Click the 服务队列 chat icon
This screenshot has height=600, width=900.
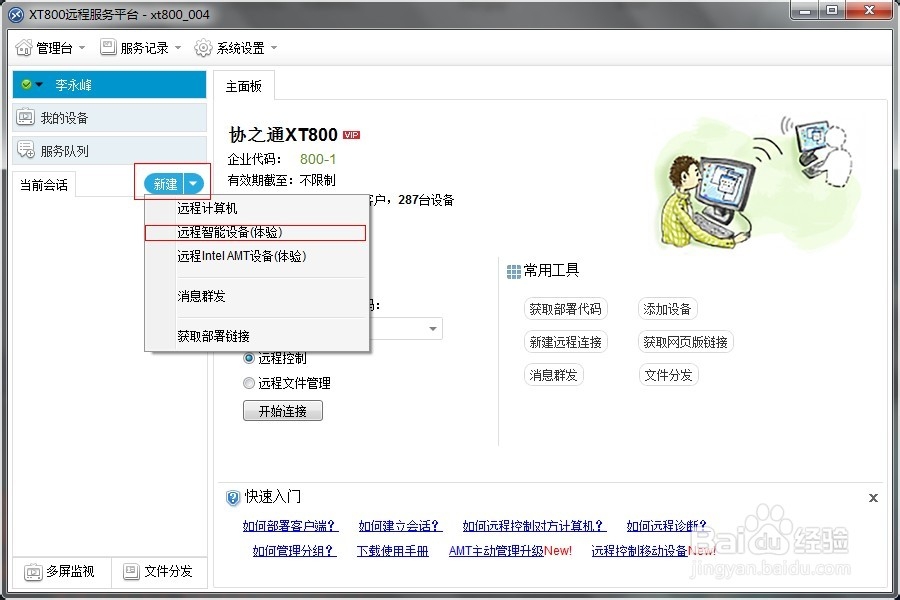26,150
